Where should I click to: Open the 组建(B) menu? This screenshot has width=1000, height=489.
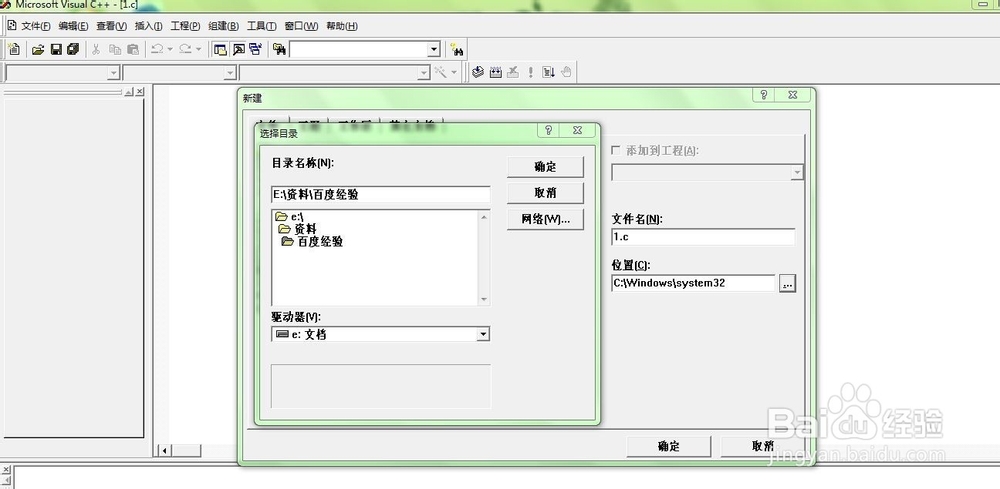(224, 26)
